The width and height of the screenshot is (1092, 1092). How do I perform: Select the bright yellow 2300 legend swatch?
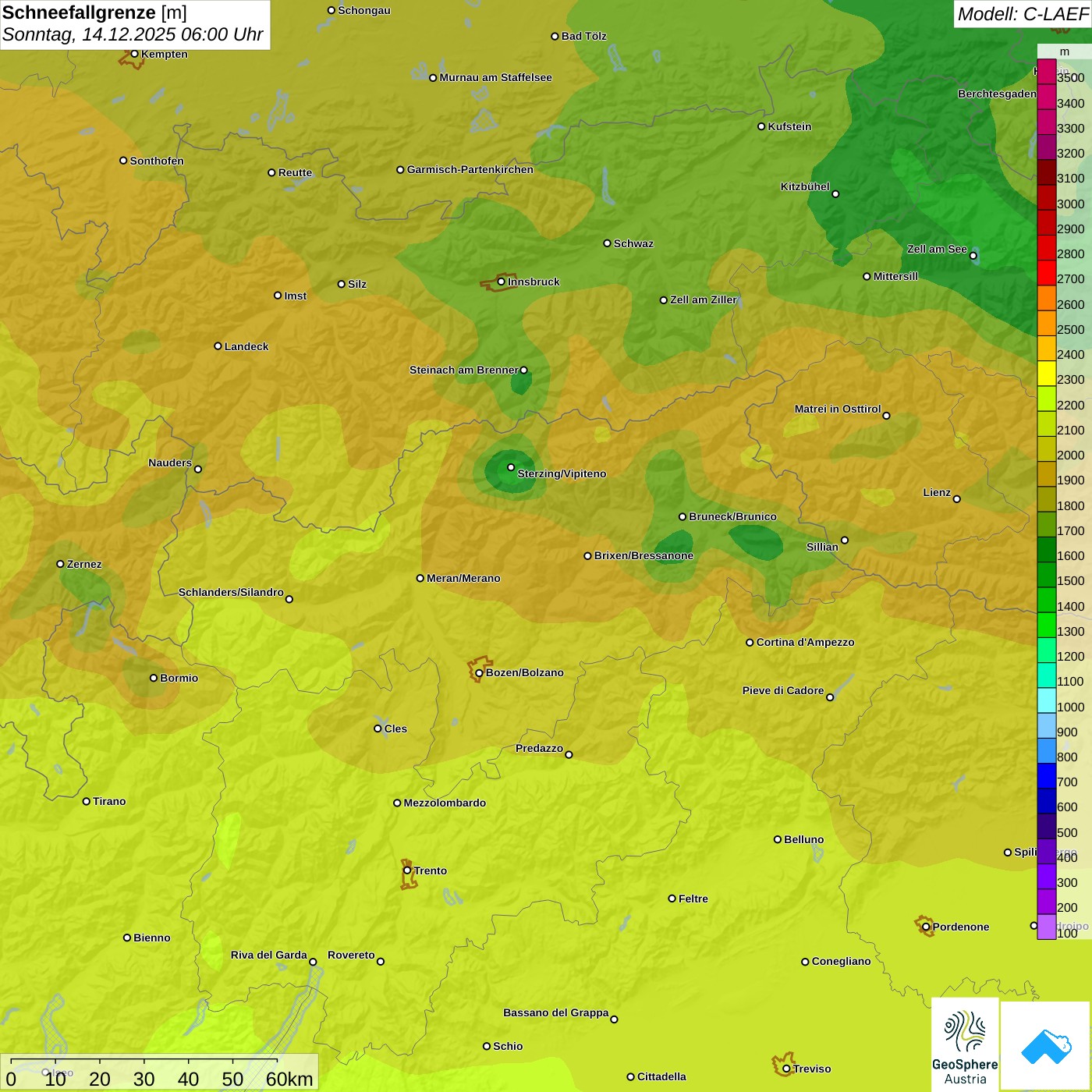tap(1046, 374)
